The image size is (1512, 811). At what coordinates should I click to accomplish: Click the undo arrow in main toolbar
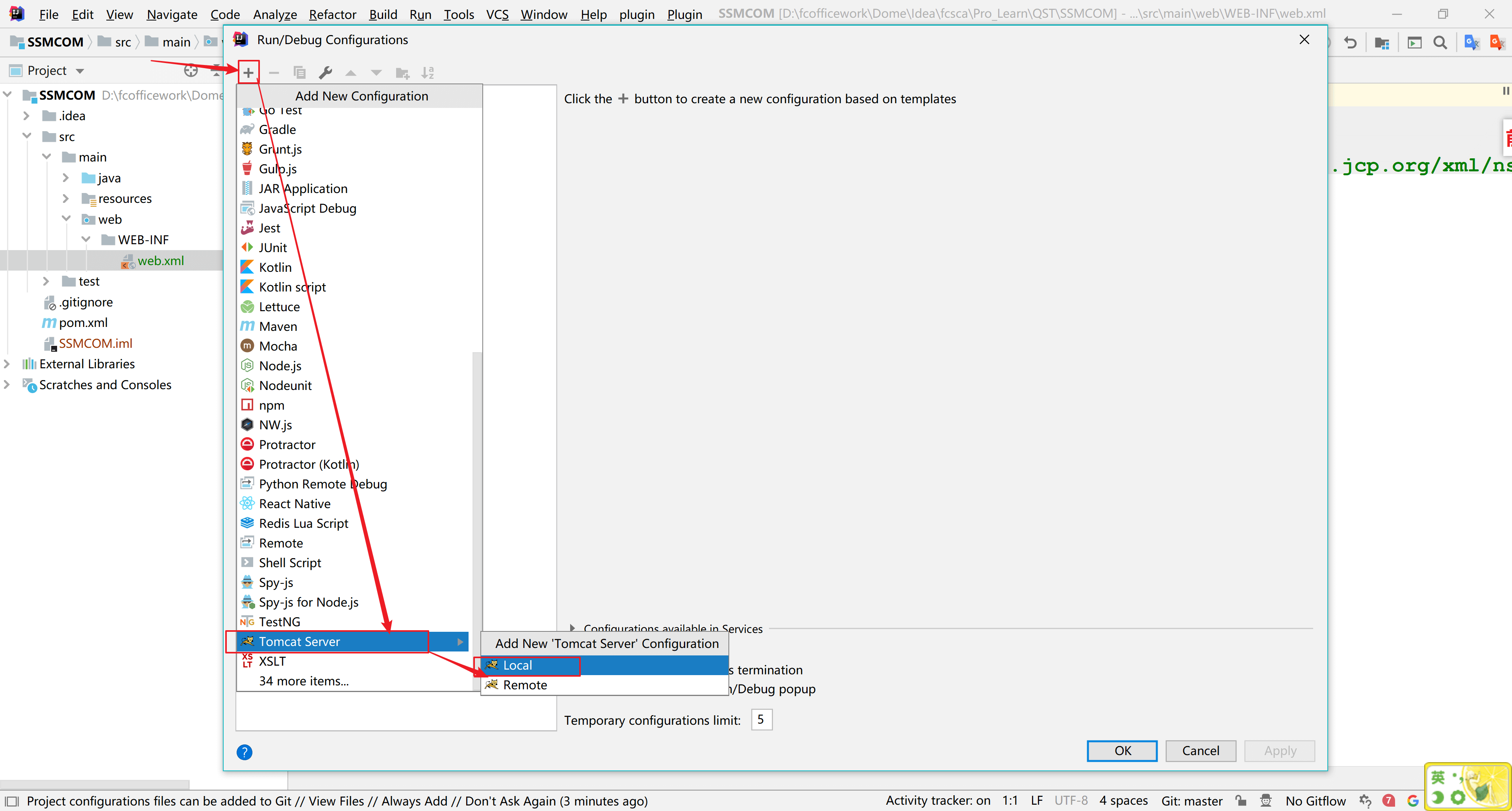click(x=1350, y=42)
